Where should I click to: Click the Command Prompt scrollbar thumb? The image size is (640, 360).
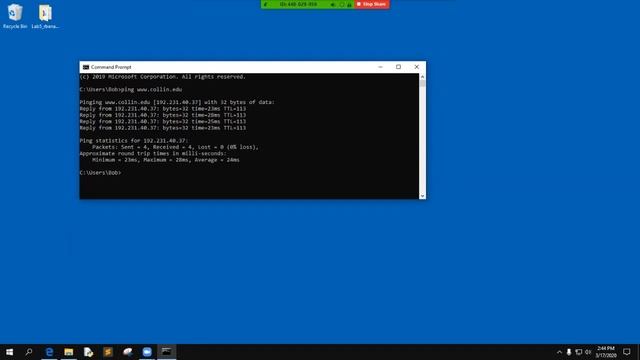click(422, 84)
